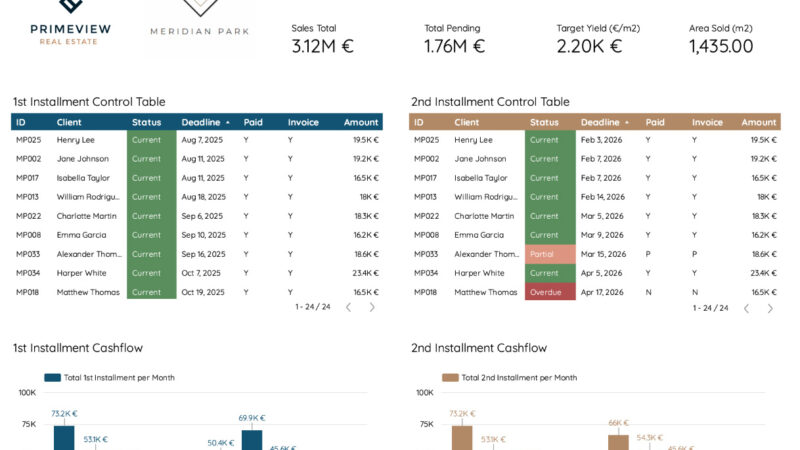
Task: Click the Primeview Real Estate logo
Action: [x=70, y=23]
